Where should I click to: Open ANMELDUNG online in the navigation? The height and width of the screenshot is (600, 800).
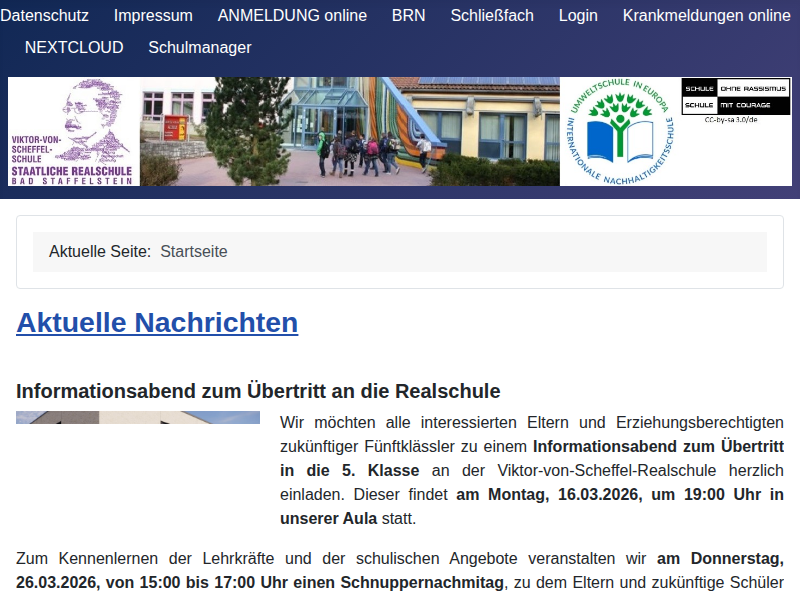point(292,16)
